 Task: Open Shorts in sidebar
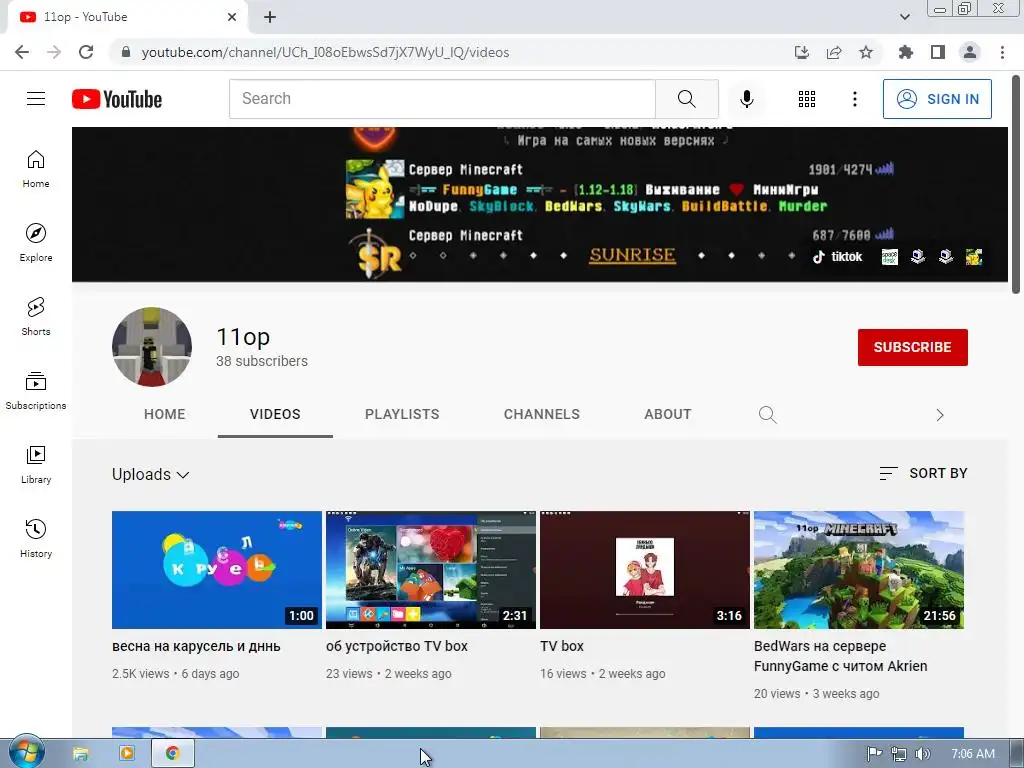[x=36, y=317]
